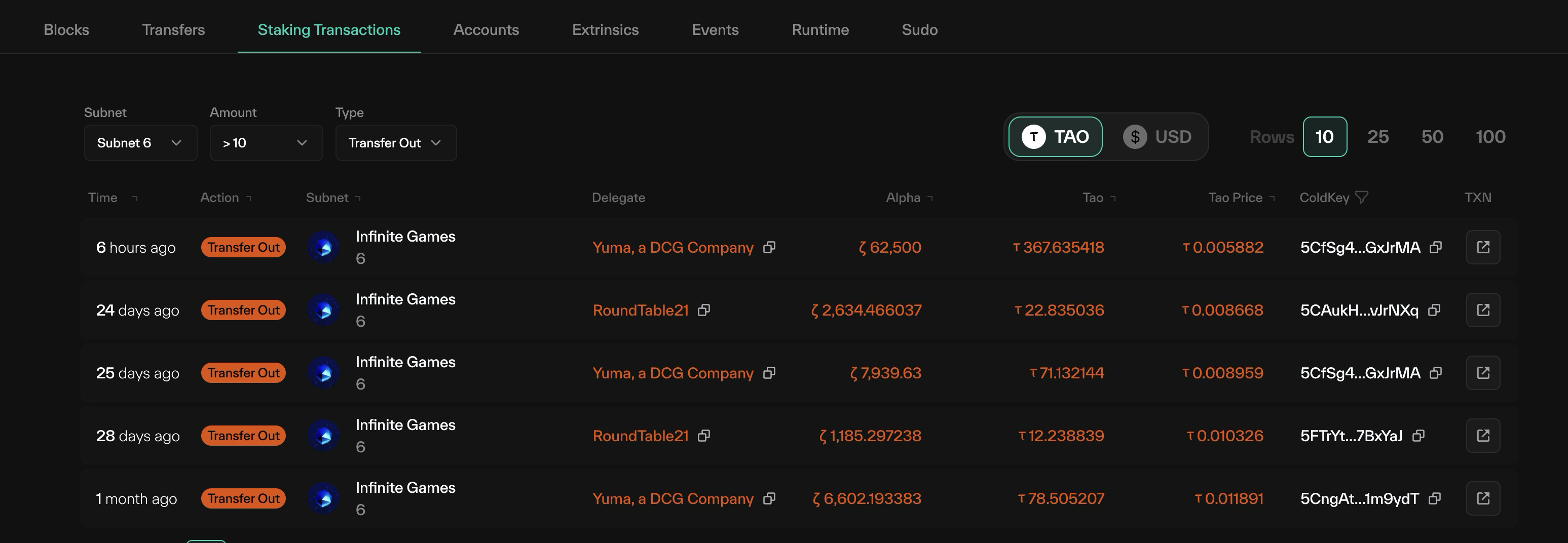Go to the Accounts tab
This screenshot has height=543, width=1568.
coord(486,30)
